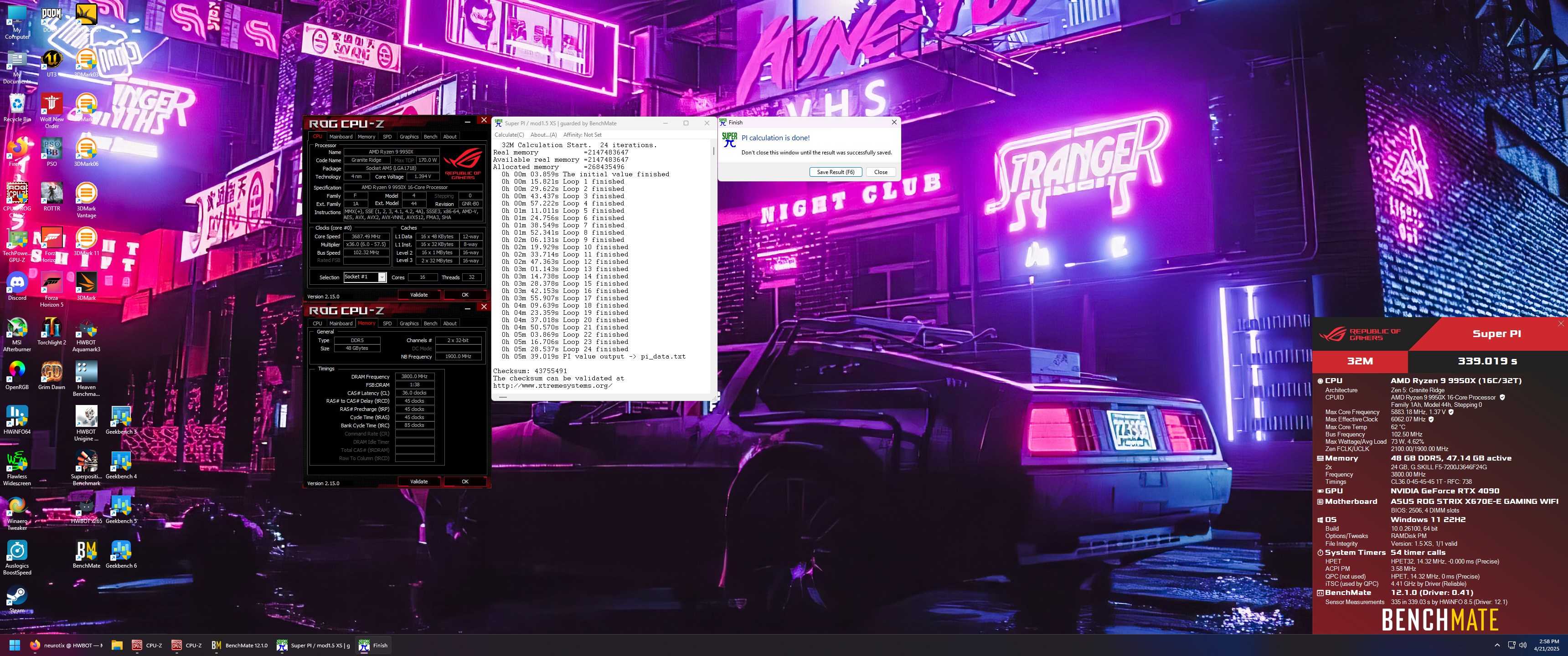The image size is (1568, 656).
Task: Open the Discord desktop icon
Action: point(17,286)
